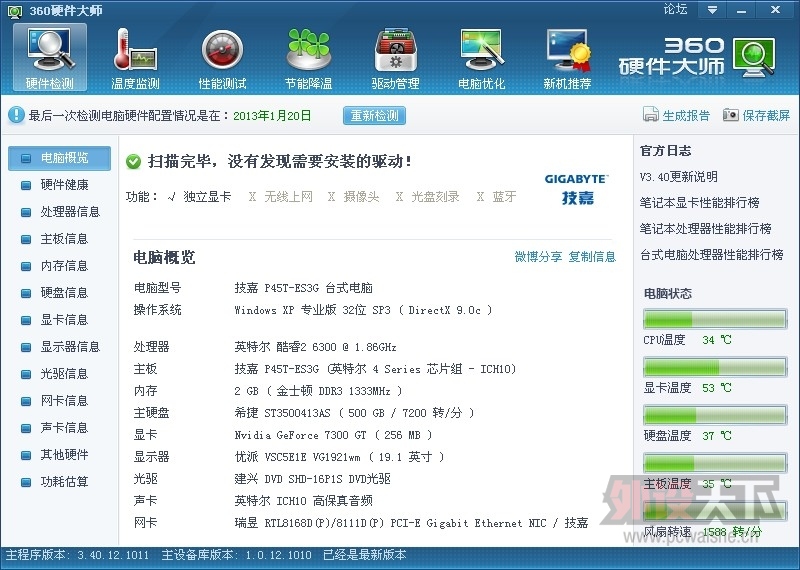800x570 pixels.
Task: Click the 英特尔 ICH10 高保真音频 text
Action: [304, 501]
